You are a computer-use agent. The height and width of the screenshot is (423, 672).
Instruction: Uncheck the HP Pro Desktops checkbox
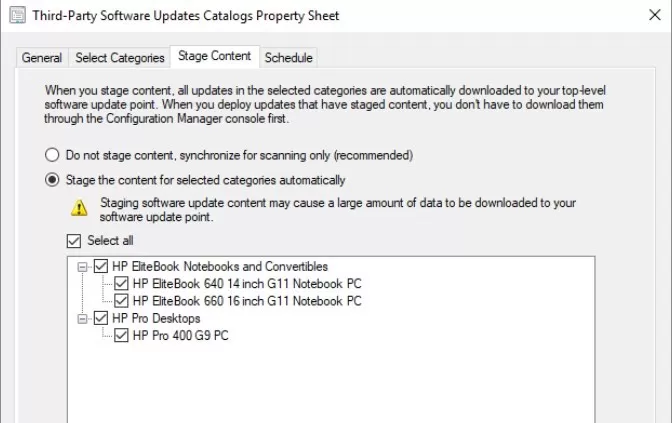tap(101, 318)
